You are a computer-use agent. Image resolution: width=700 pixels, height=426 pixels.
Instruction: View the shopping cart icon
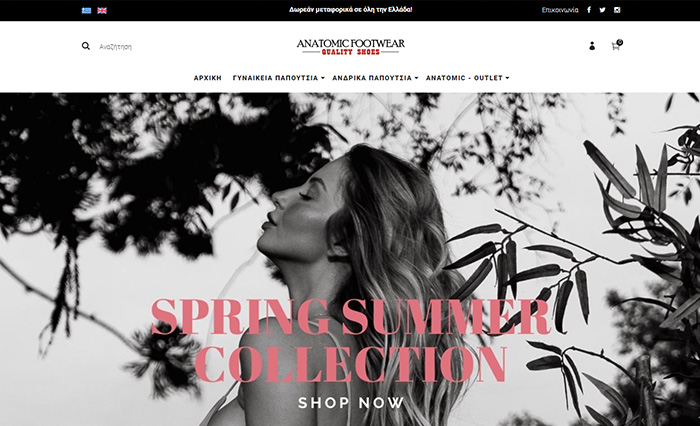click(x=617, y=45)
